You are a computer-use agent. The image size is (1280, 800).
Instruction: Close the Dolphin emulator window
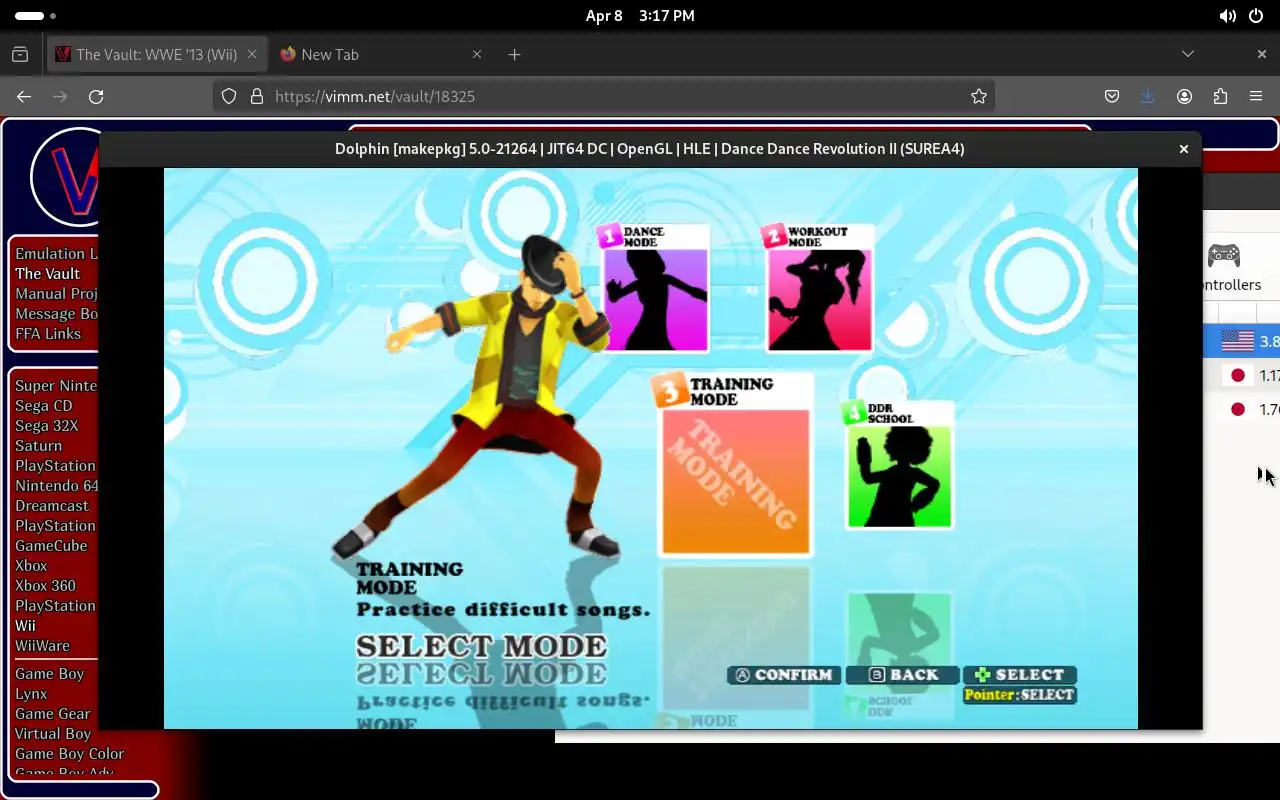(x=1184, y=148)
